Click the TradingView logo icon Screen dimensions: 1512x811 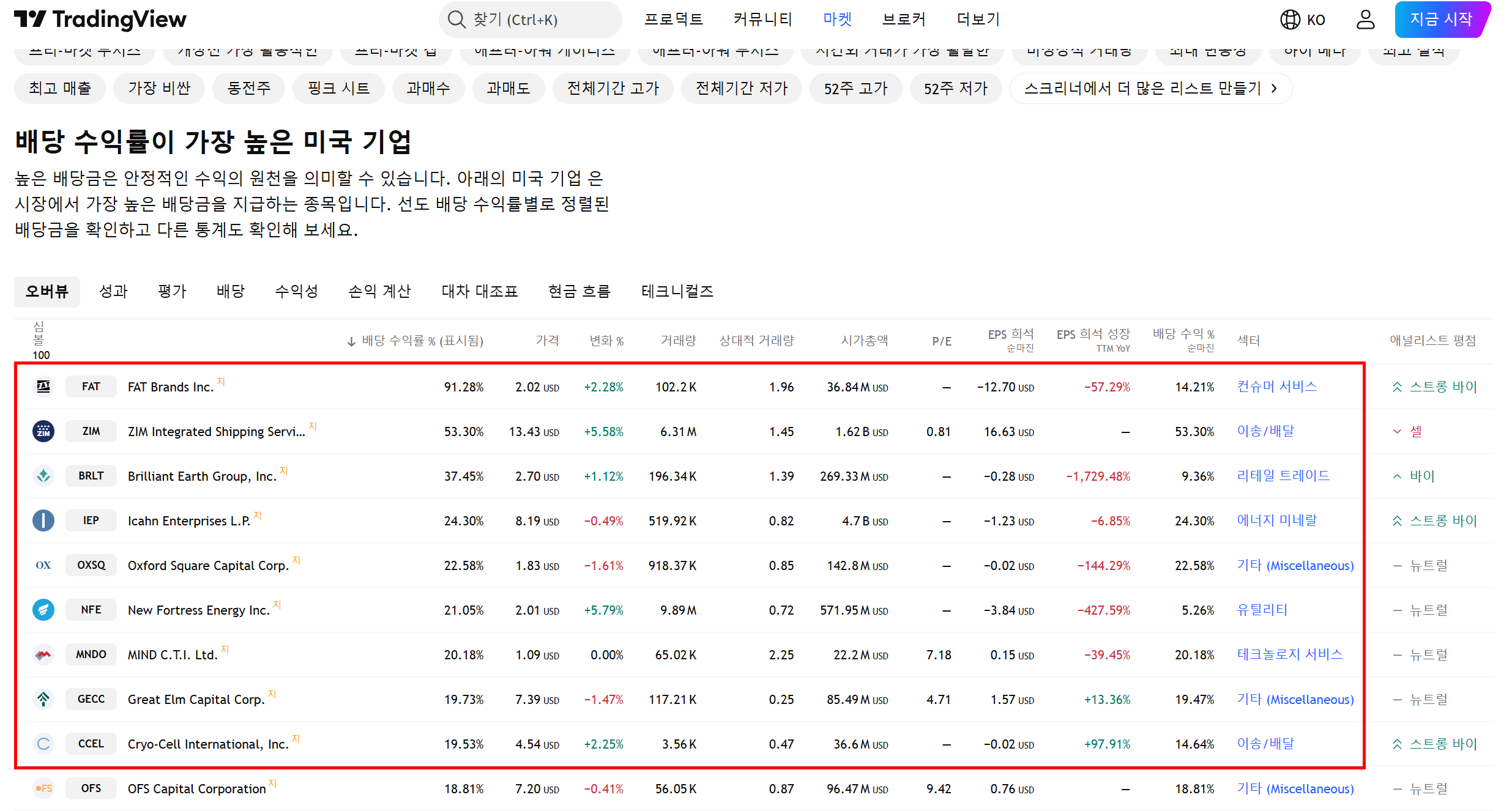point(29,19)
